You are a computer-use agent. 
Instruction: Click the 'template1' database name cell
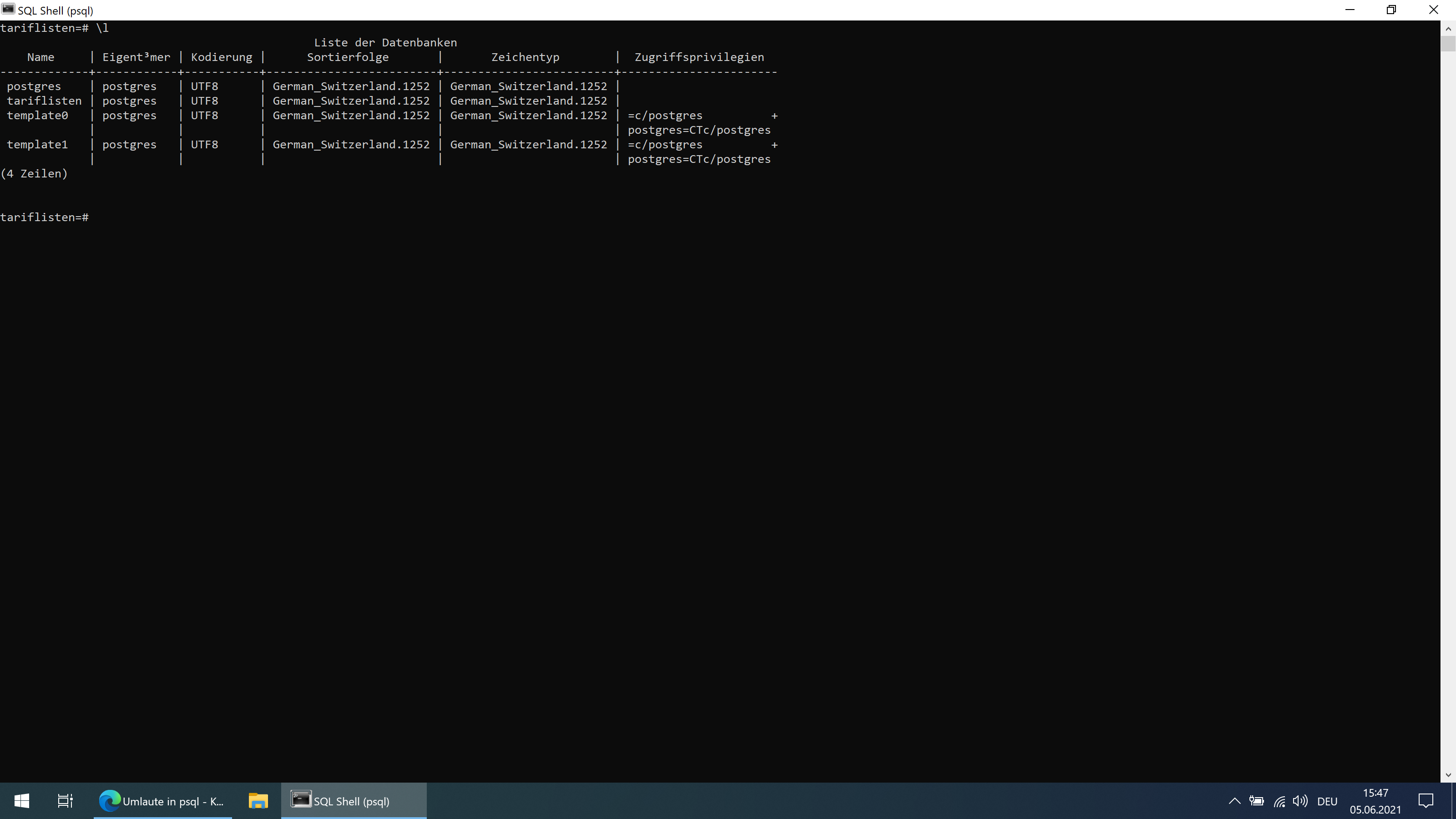(37, 145)
